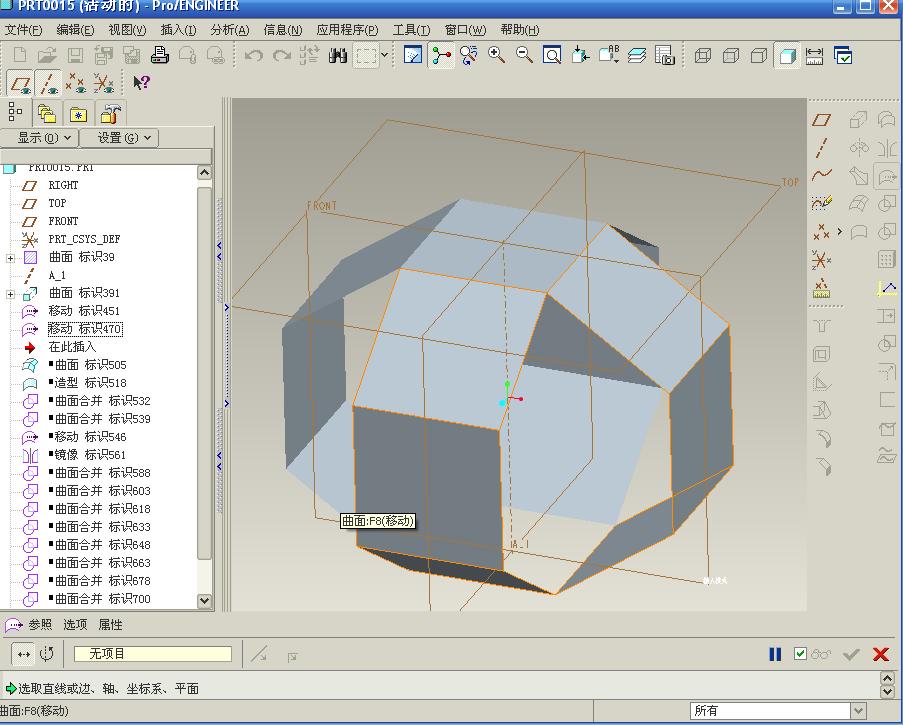Select the Datum Axis tool in right toolbar
Image resolution: width=903 pixels, height=725 pixels.
[822, 148]
